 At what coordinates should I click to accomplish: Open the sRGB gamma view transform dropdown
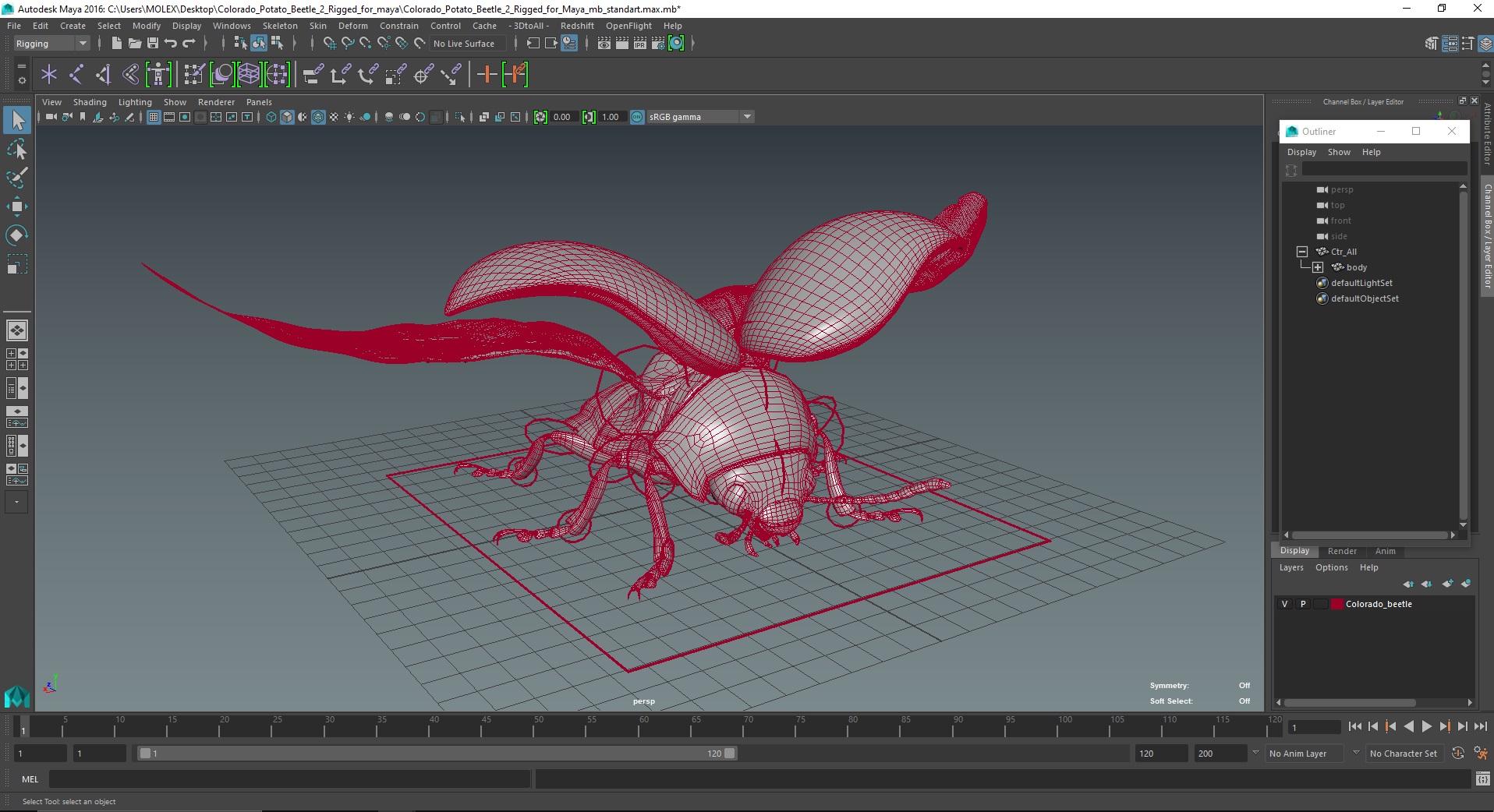tap(700, 117)
